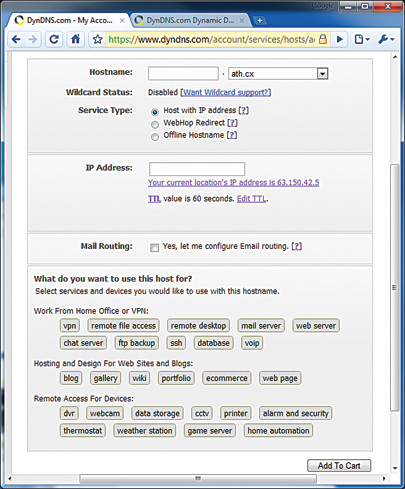Viewport: 405px width, 489px height.
Task: Select the DynDNS.com - My Acco... tab
Action: (69, 21)
